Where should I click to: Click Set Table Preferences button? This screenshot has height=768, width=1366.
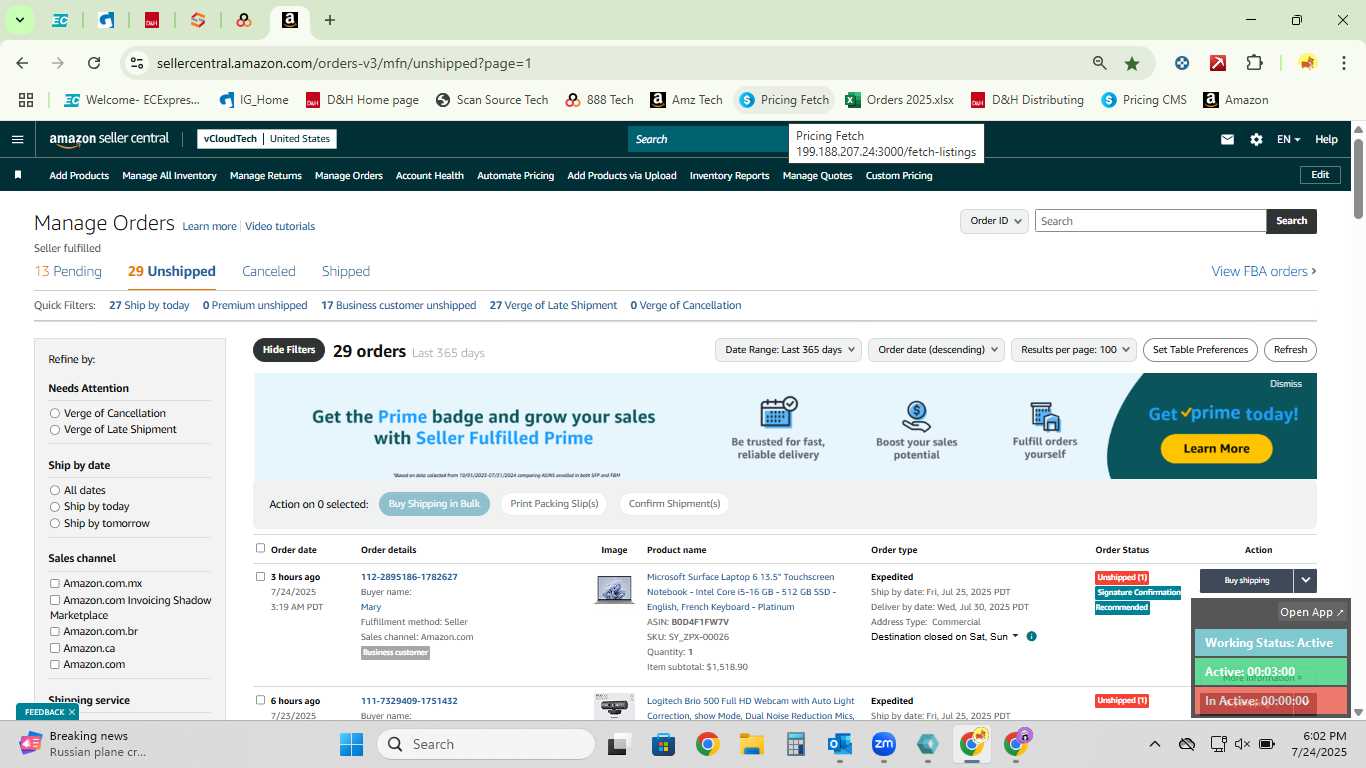click(1200, 350)
